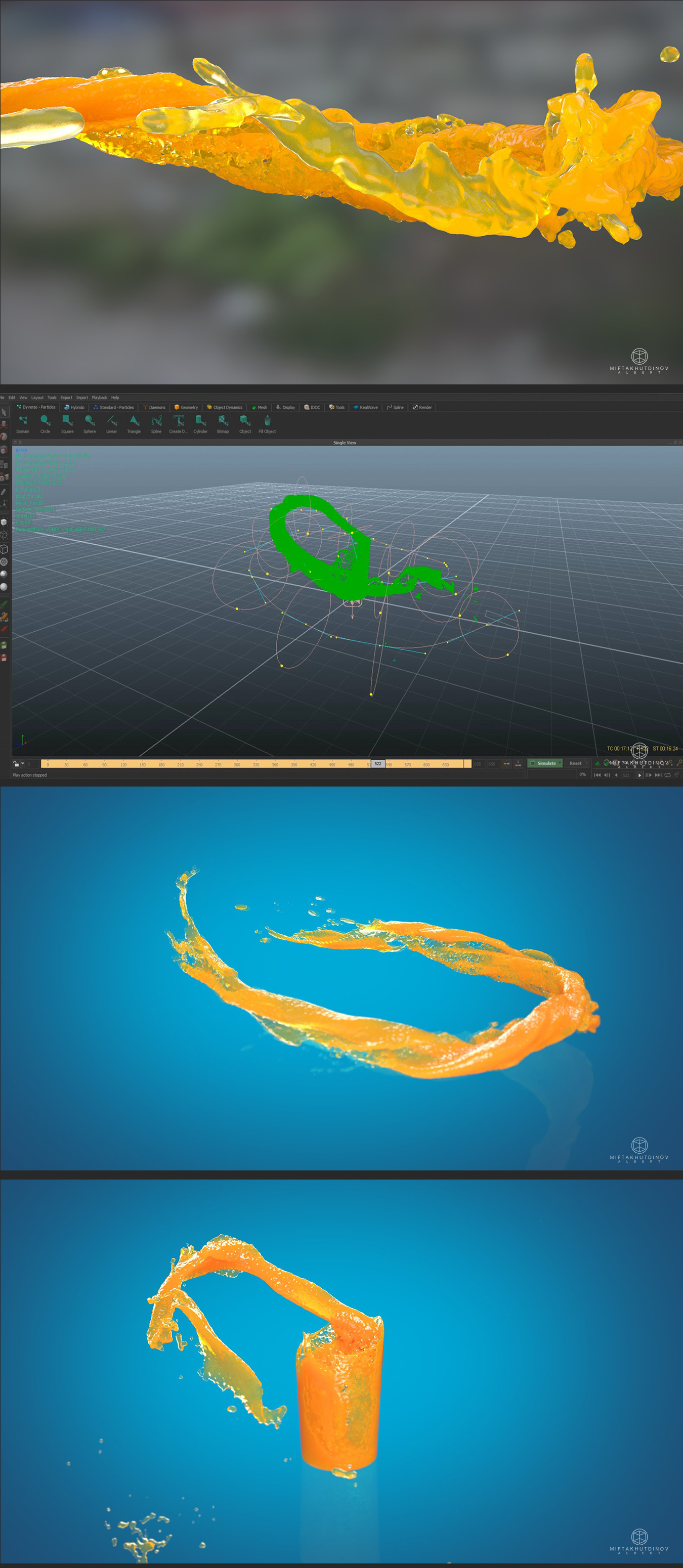683x1568 pixels.
Task: Jump to the last frame
Action: coord(658,775)
